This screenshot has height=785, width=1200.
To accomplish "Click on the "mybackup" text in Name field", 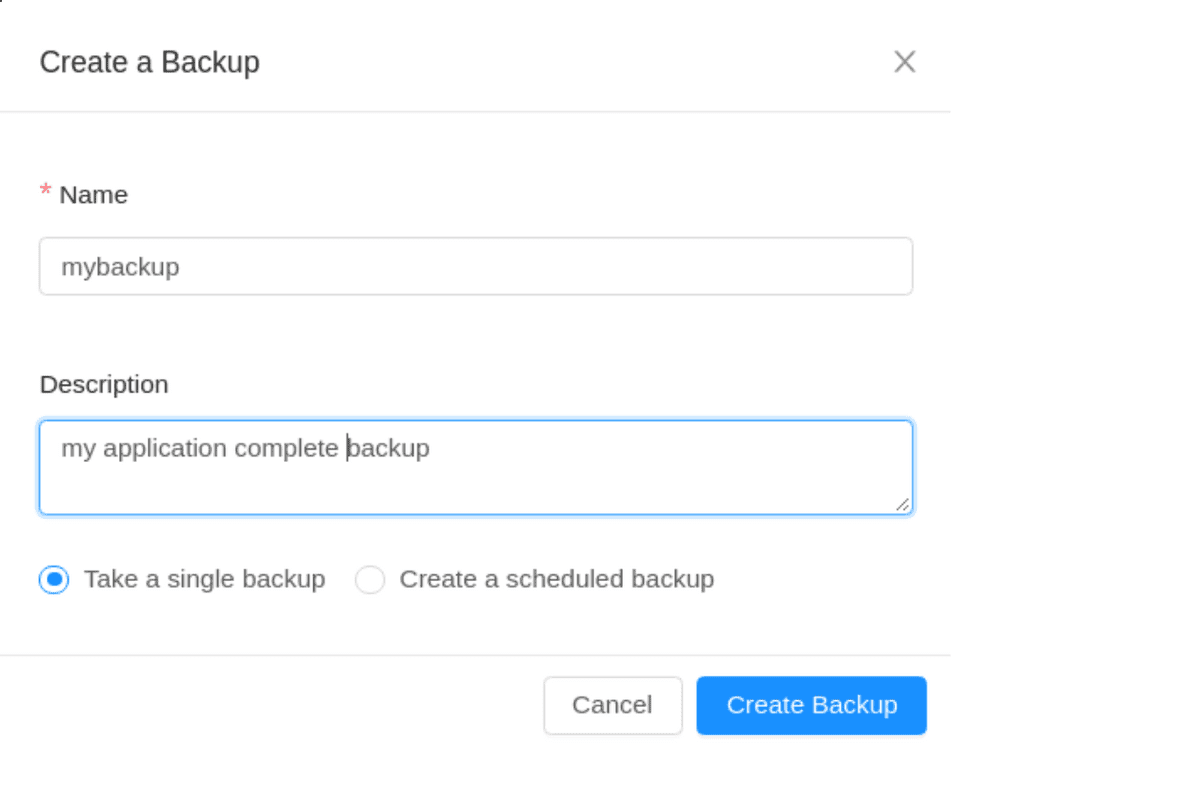I will pyautogui.click(x=121, y=267).
